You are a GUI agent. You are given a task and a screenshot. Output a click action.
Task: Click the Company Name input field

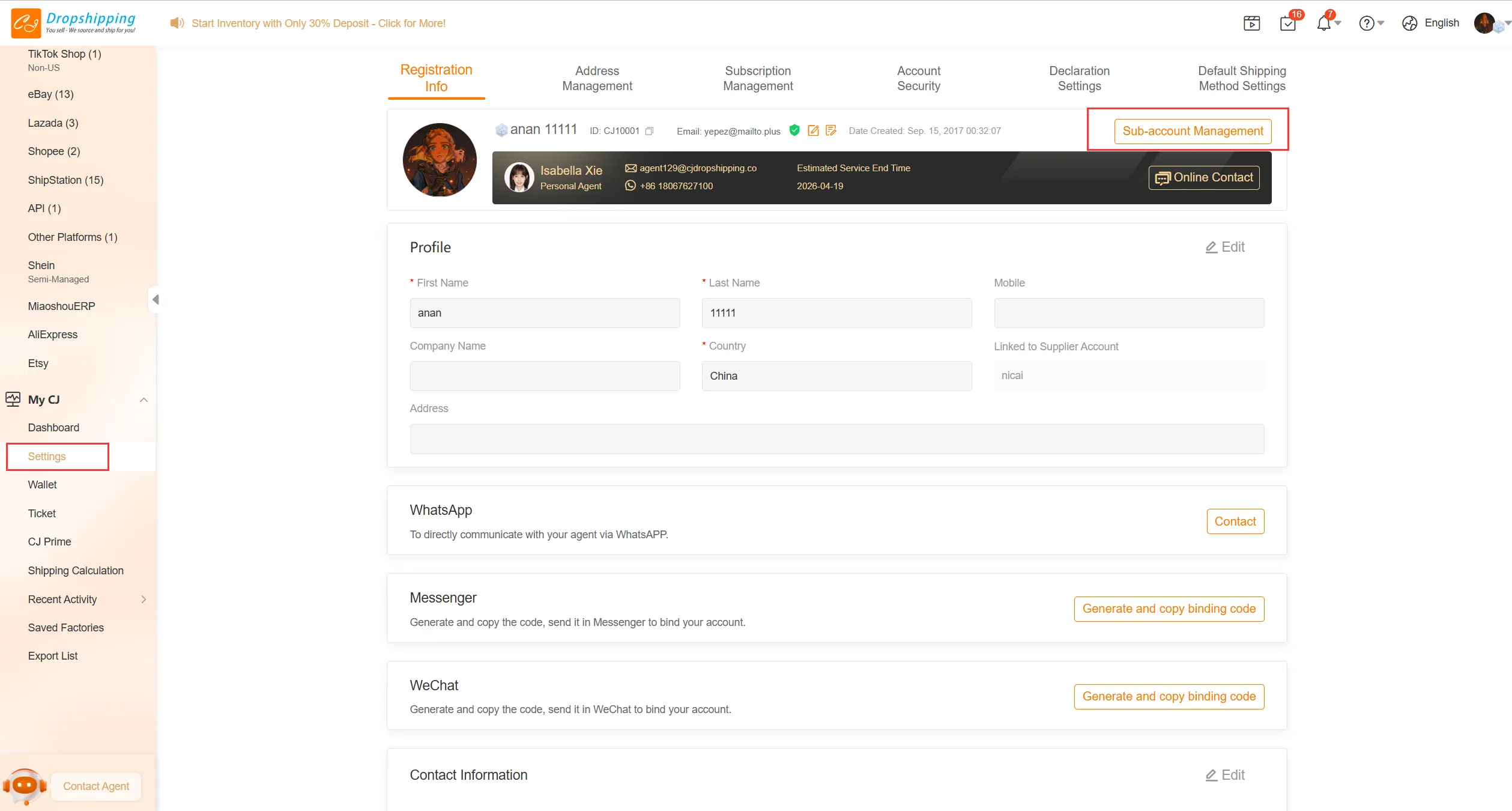[x=545, y=376]
